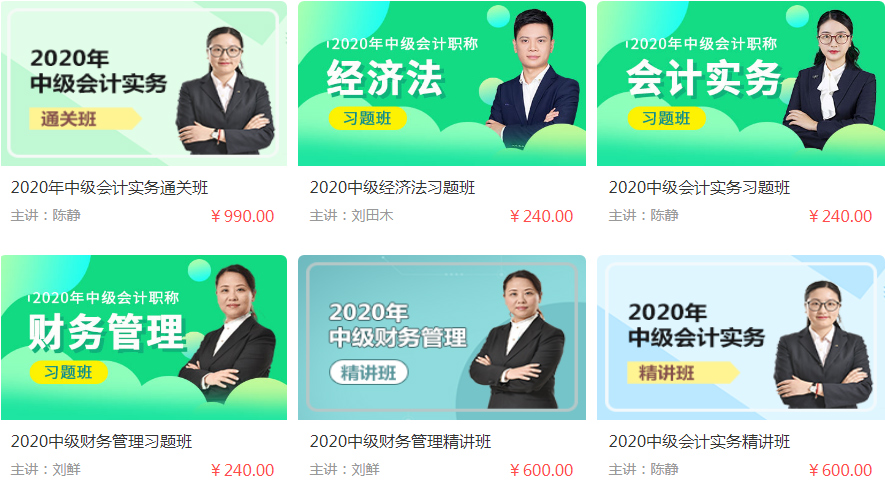Open the light blue 中级会计实务 精讲班 banner
This screenshot has width=885, height=492.
tap(741, 337)
